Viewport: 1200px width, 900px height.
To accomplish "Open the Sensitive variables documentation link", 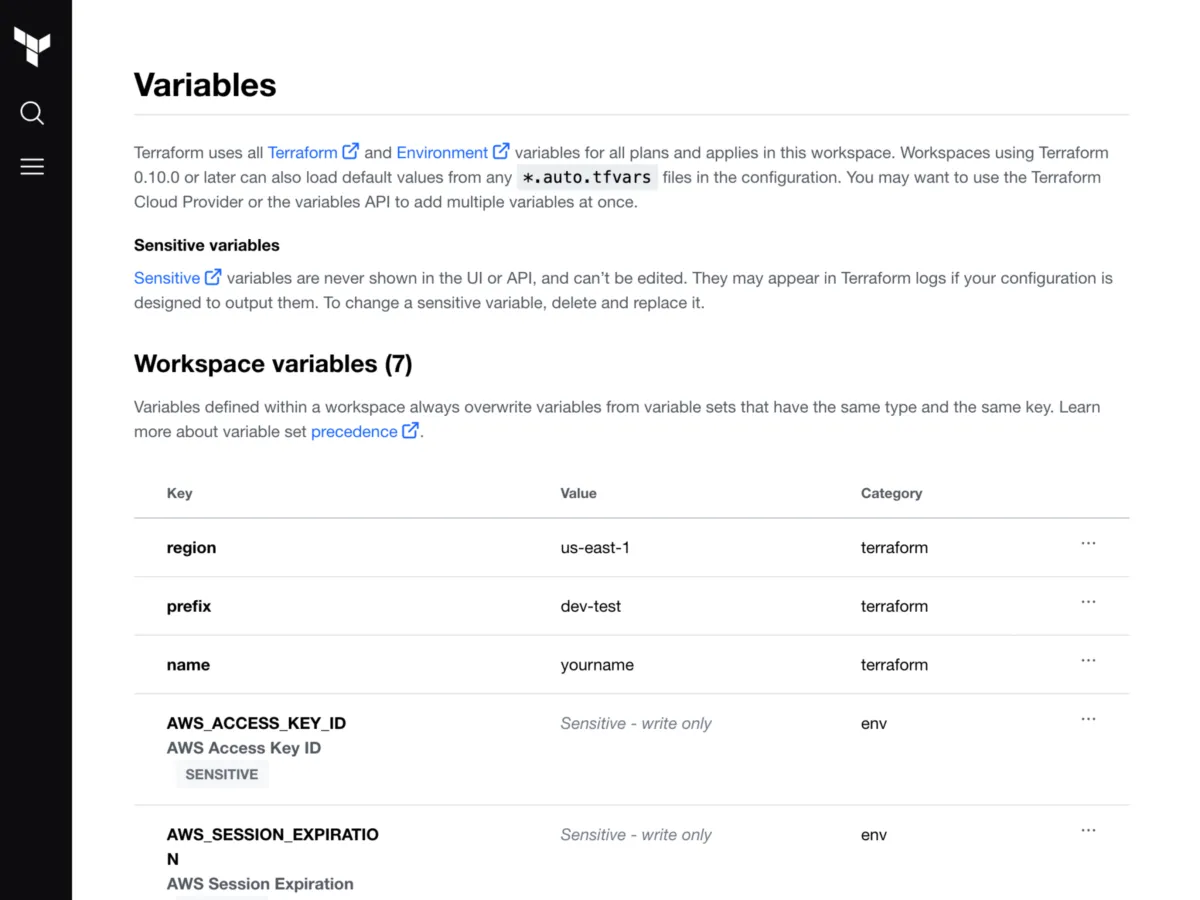I will 167,278.
